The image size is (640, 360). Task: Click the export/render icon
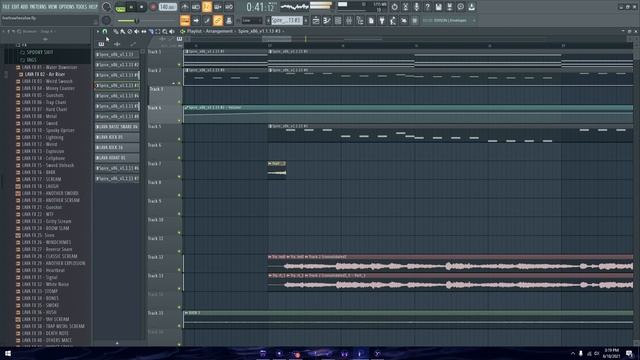point(449,7)
